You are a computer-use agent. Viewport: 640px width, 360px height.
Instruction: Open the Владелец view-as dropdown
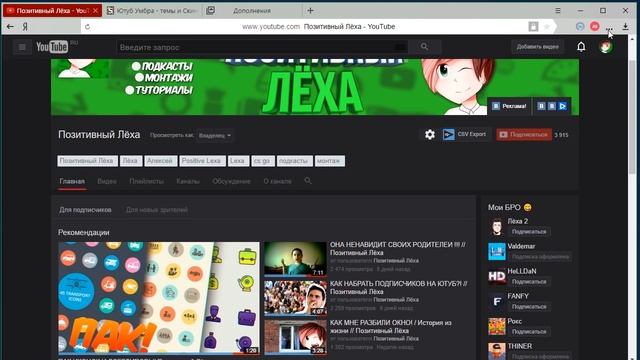pos(215,135)
